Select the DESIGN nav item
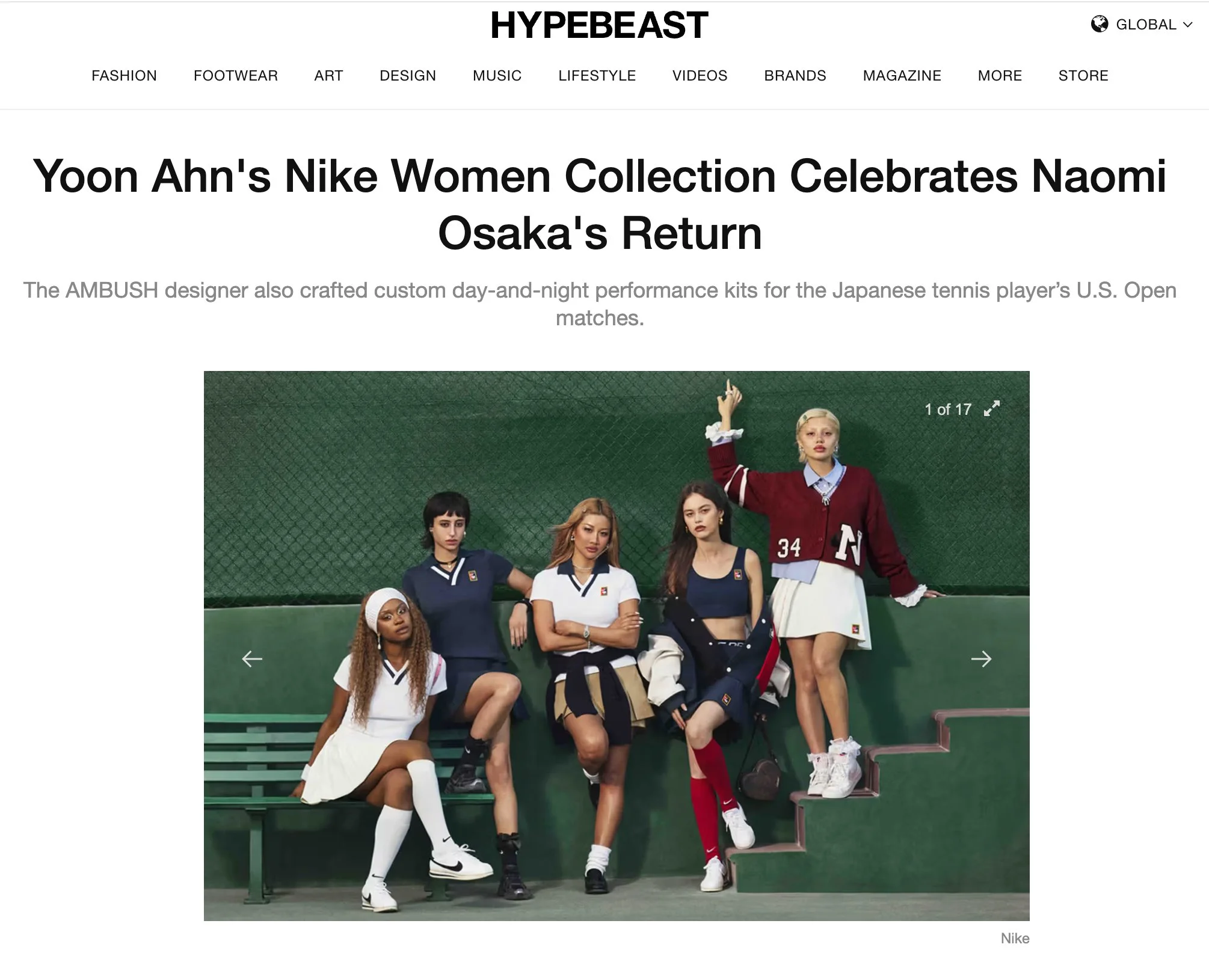 (408, 76)
